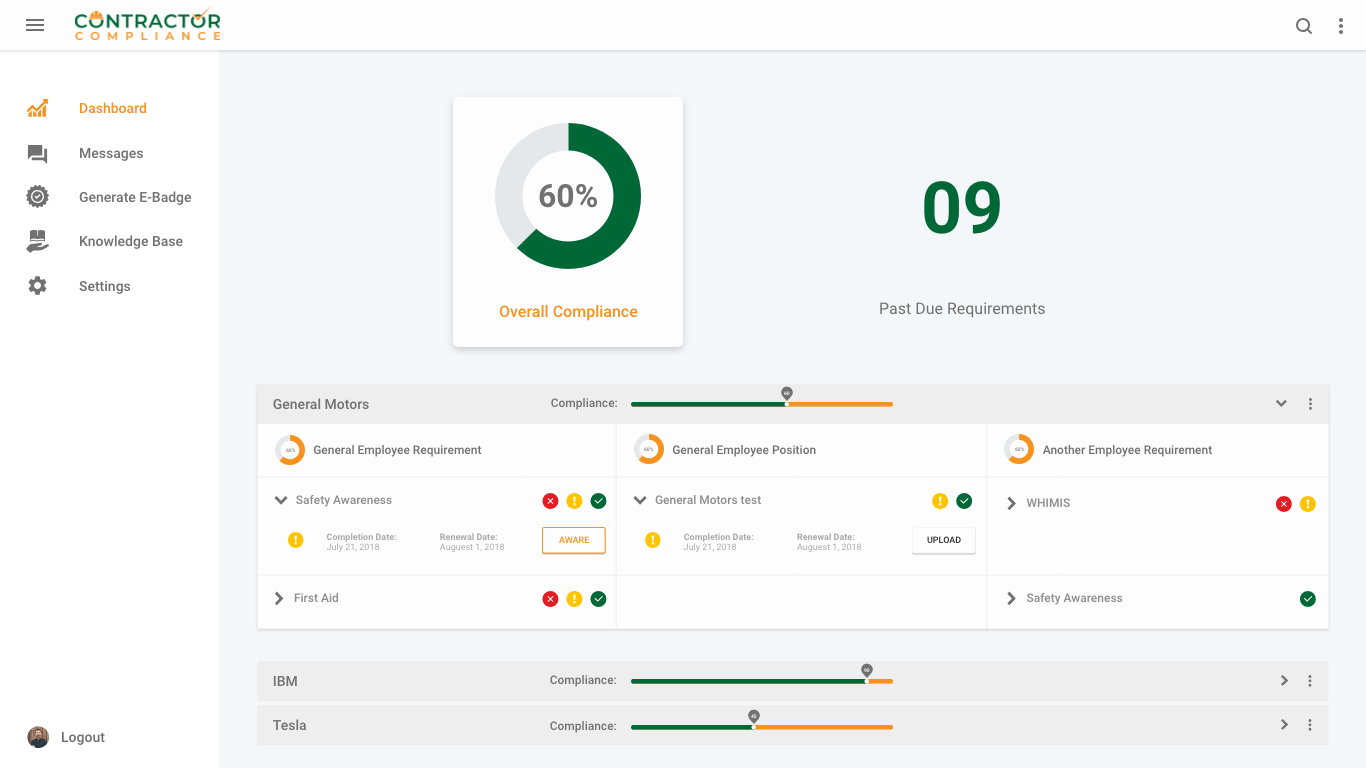The width and height of the screenshot is (1366, 768).
Task: Click Logout in sidebar
Action: click(x=83, y=737)
